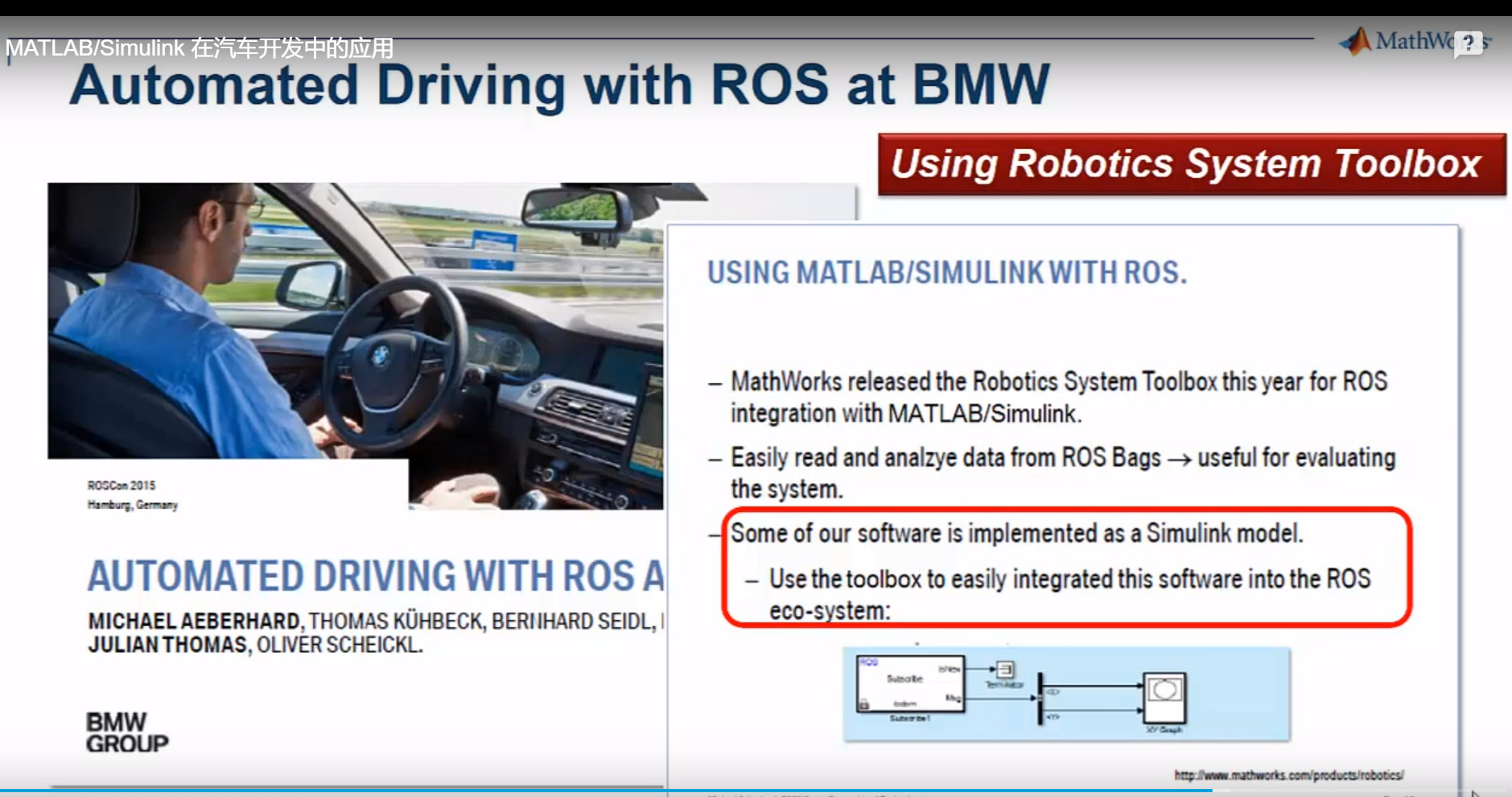Click the "BMW GROUP" logo text
The height and width of the screenshot is (797, 1512).
coord(127,733)
